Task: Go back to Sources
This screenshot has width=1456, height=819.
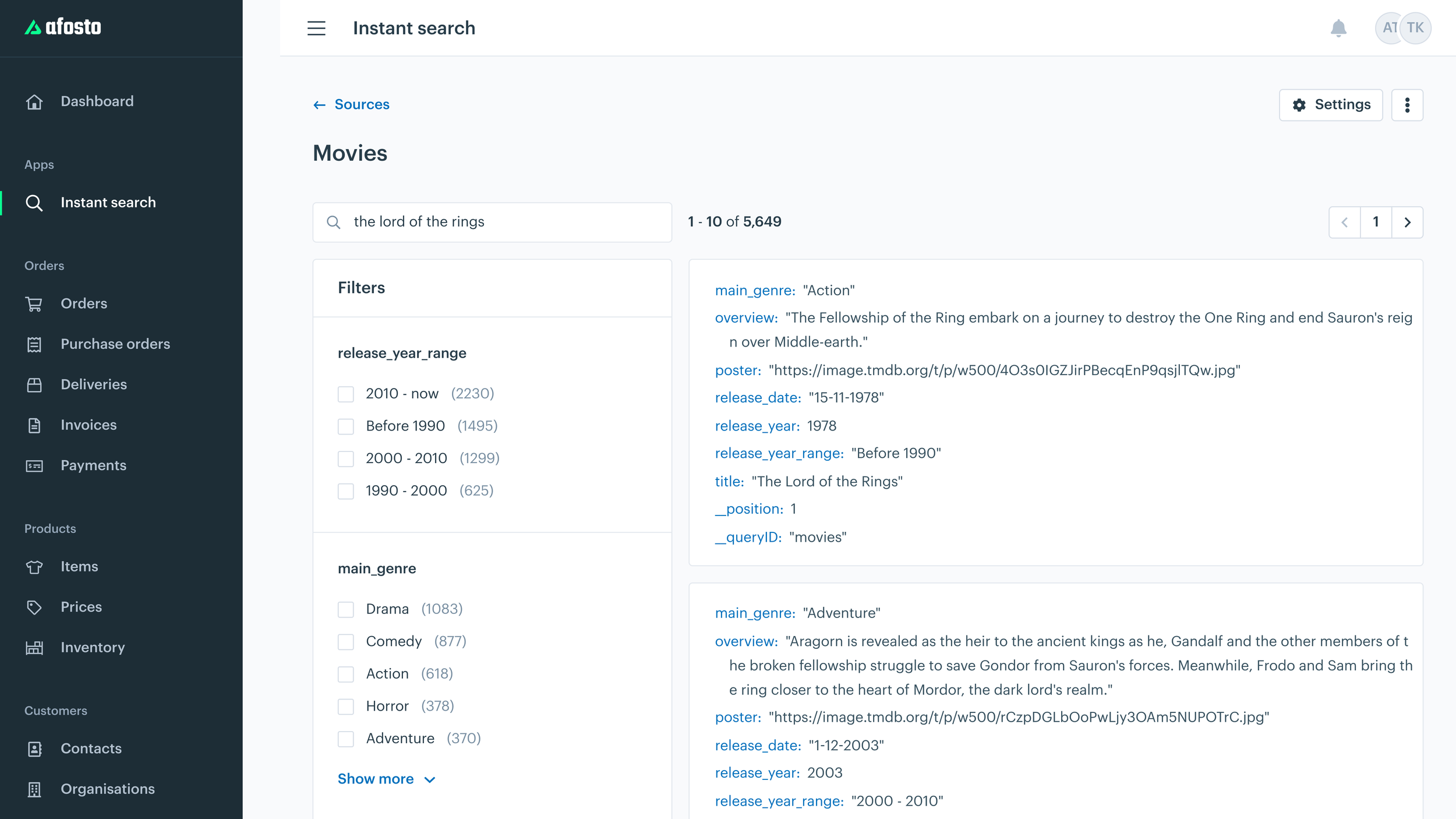Action: point(362,104)
